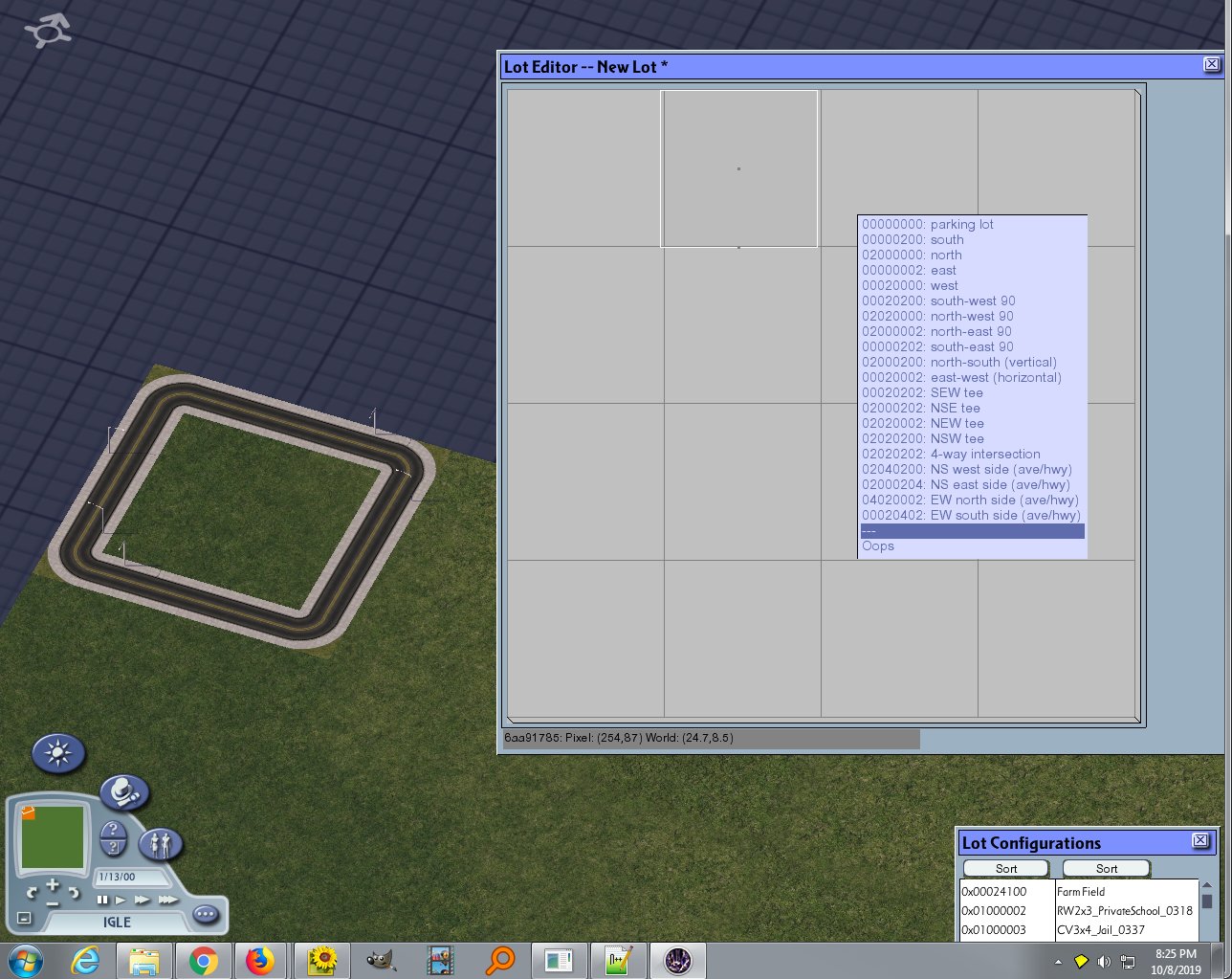The width and height of the screenshot is (1232, 979).
Task: Open GIMP from the taskbar
Action: coord(381,960)
